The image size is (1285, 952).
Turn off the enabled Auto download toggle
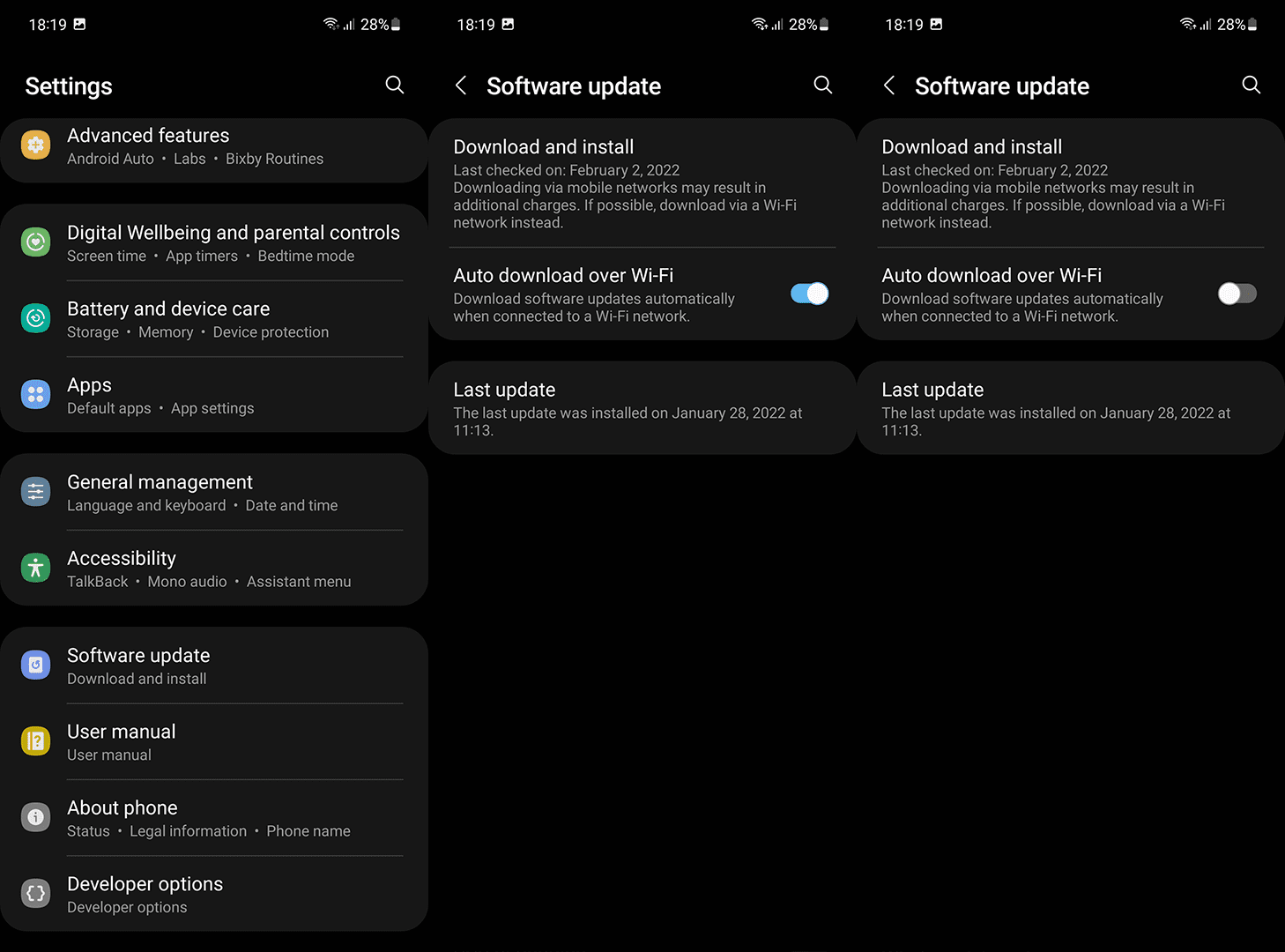[809, 294]
